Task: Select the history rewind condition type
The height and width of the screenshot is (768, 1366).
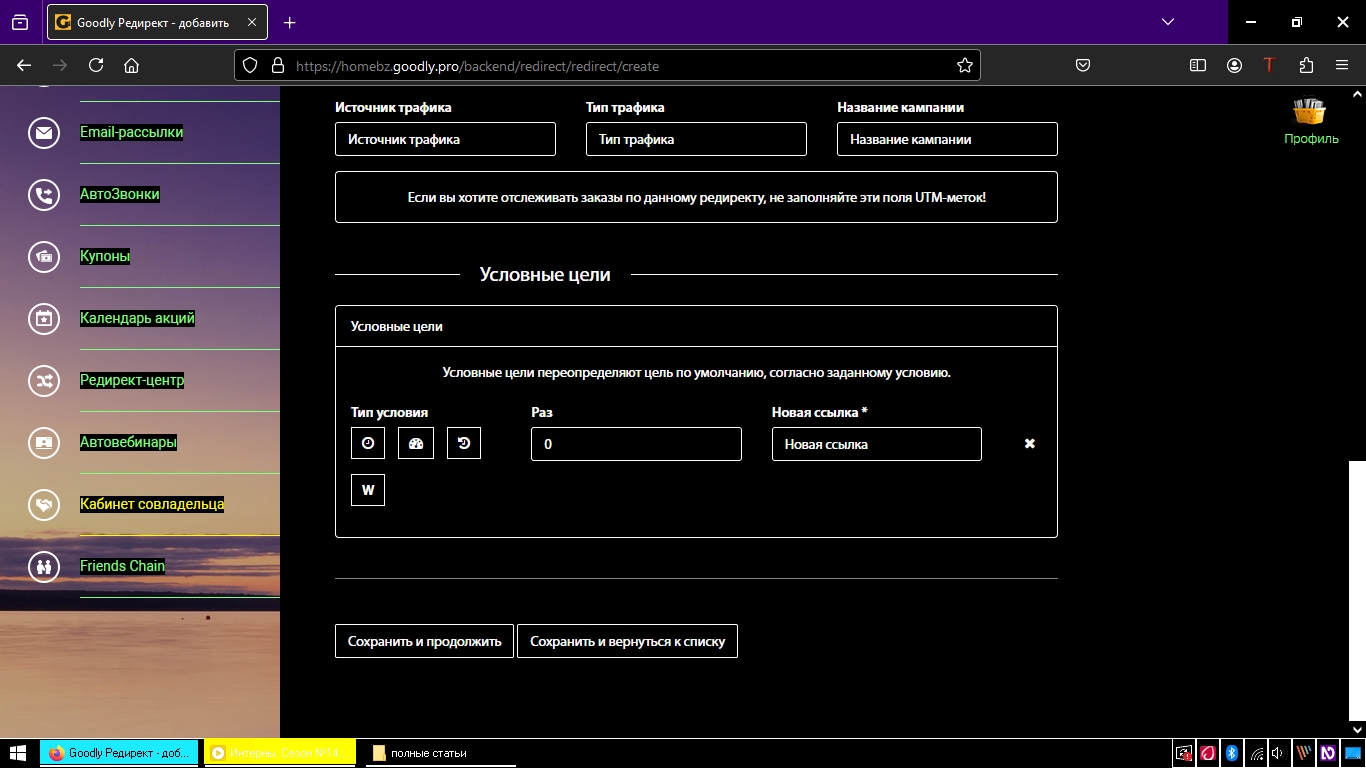Action: click(464, 443)
